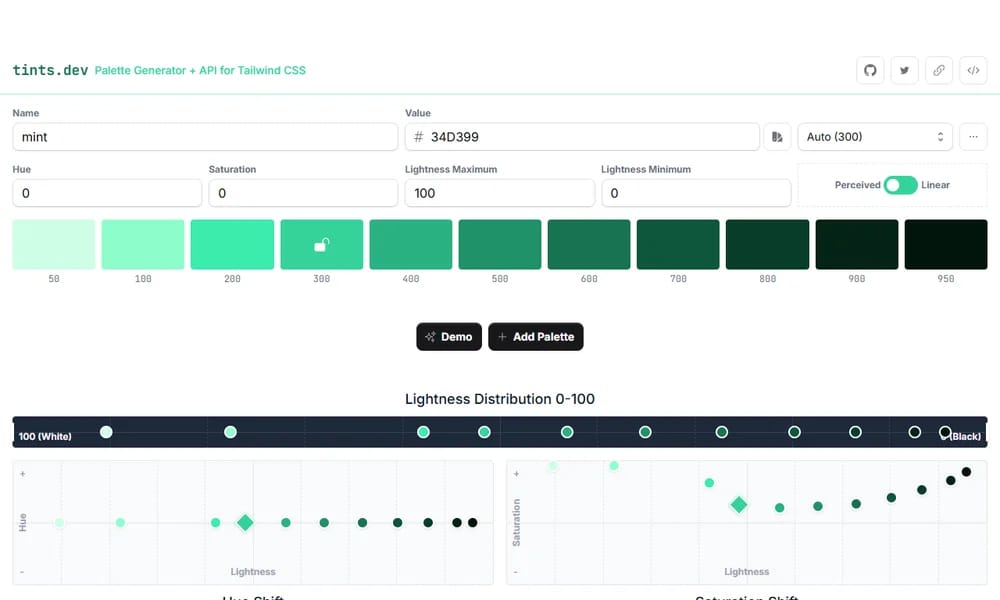Copy the palette link icon
The height and width of the screenshot is (600, 1000).
(939, 70)
